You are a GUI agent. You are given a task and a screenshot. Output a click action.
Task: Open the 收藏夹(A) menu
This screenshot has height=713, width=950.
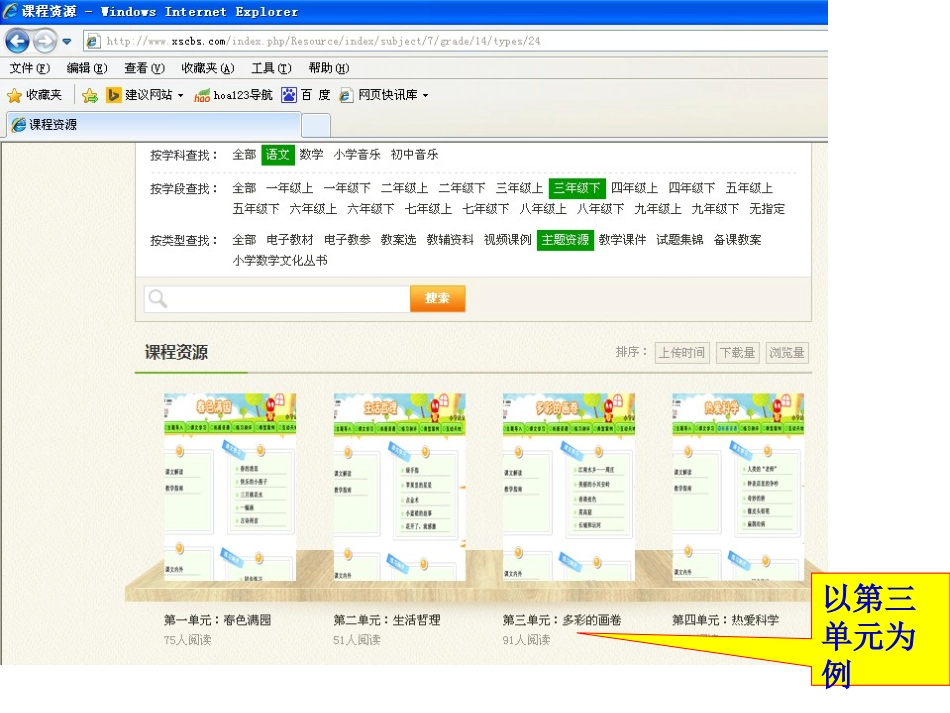pos(208,68)
